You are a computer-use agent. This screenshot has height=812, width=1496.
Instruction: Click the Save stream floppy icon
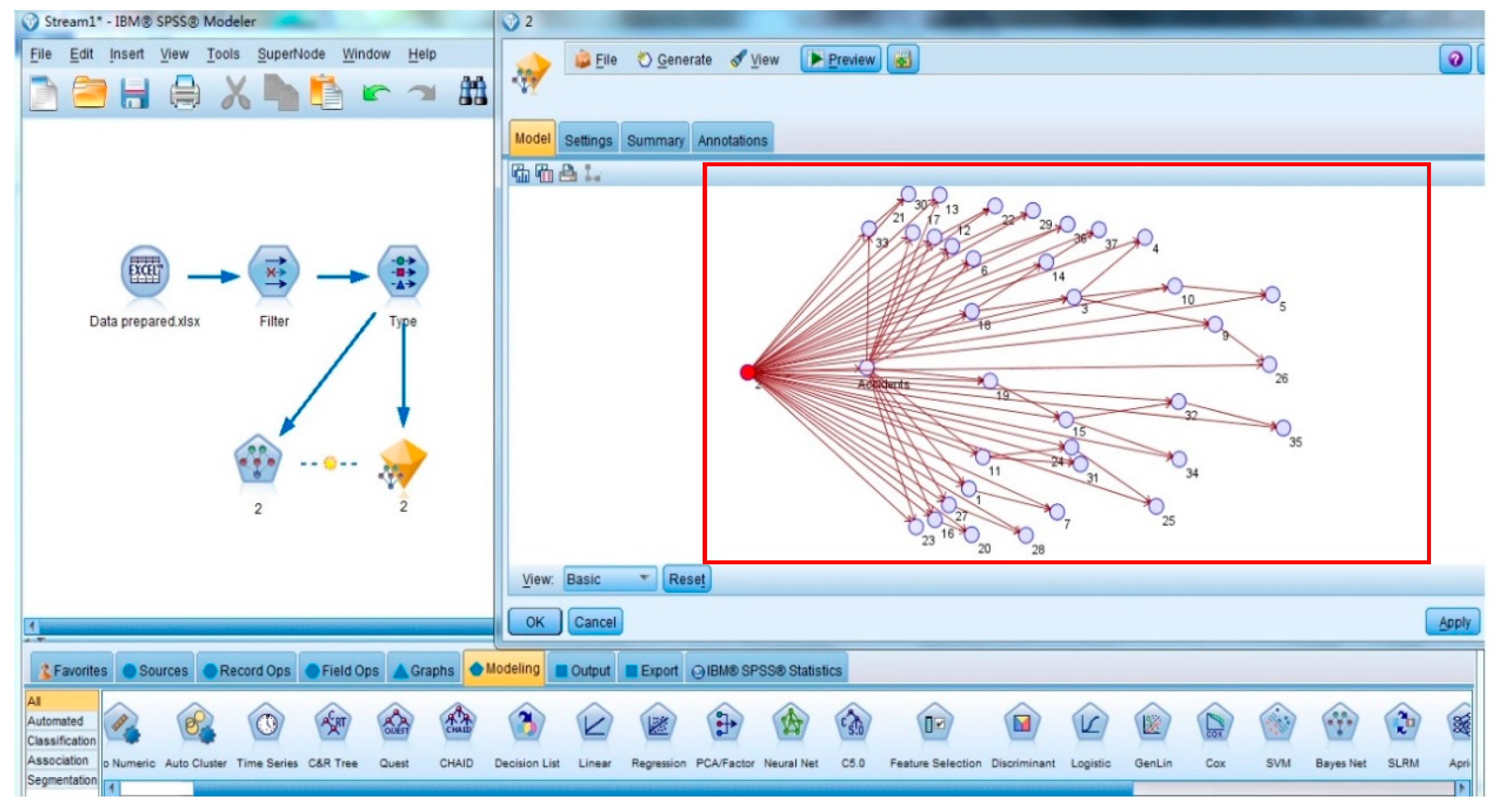coord(135,93)
